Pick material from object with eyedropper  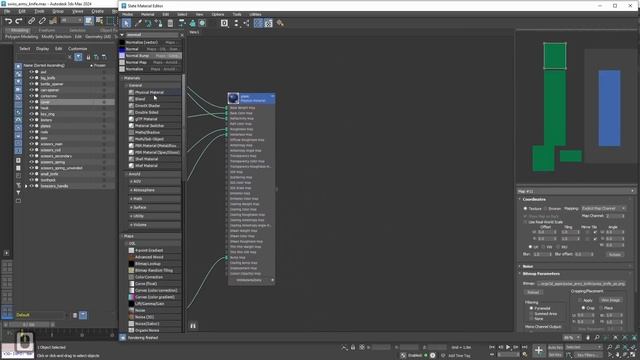138,23
